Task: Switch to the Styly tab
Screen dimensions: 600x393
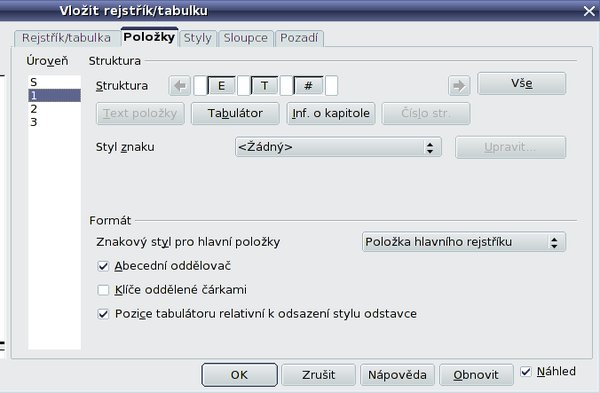Action: pyautogui.click(x=198, y=38)
